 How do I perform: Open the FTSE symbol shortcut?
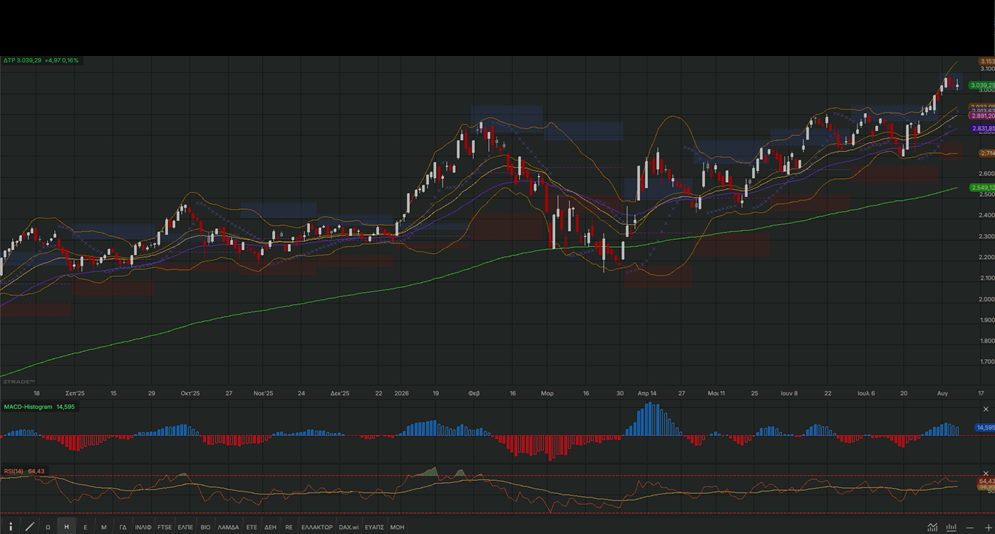(164, 527)
